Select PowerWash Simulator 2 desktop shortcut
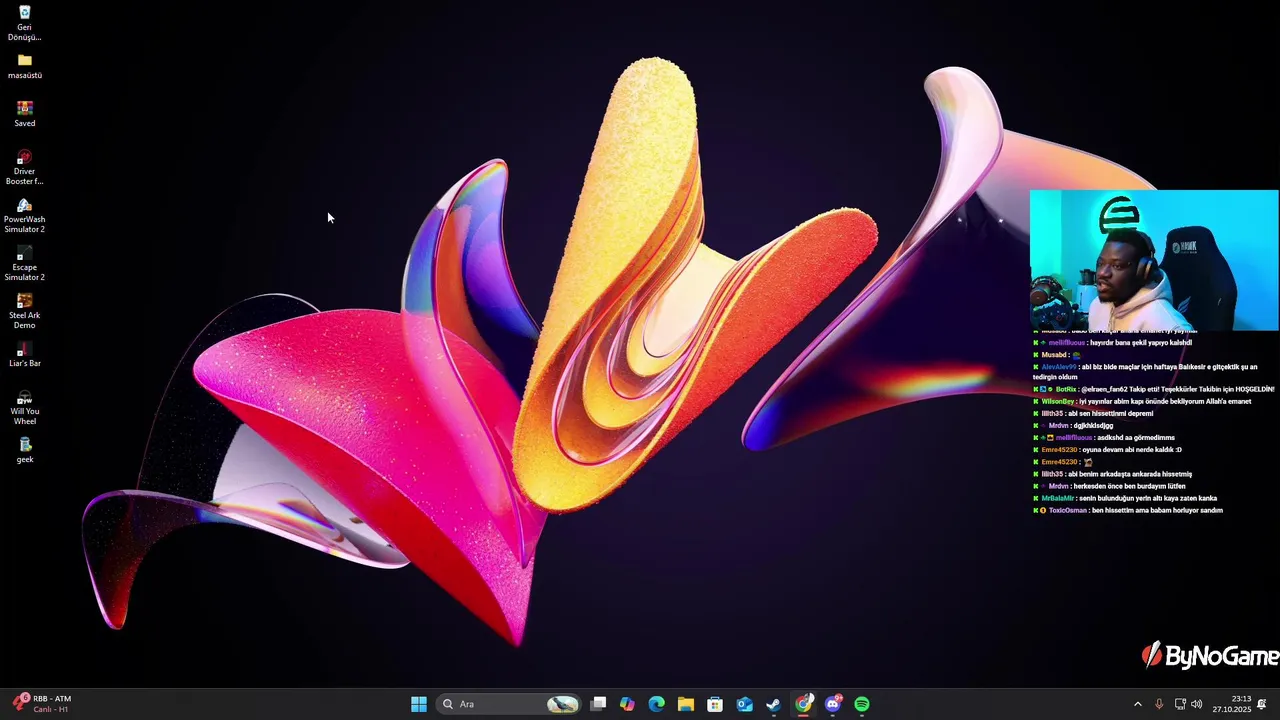Image resolution: width=1280 pixels, height=720 pixels. (25, 215)
